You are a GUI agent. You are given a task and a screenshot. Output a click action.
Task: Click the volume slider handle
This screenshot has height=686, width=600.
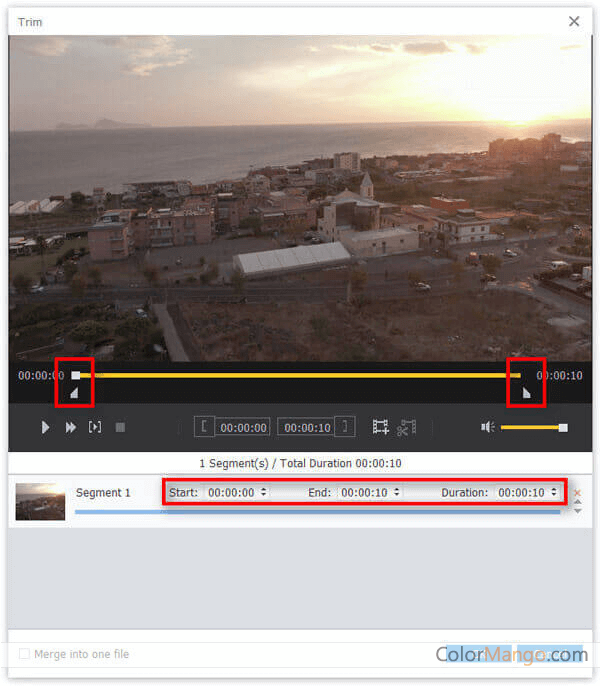pos(563,427)
